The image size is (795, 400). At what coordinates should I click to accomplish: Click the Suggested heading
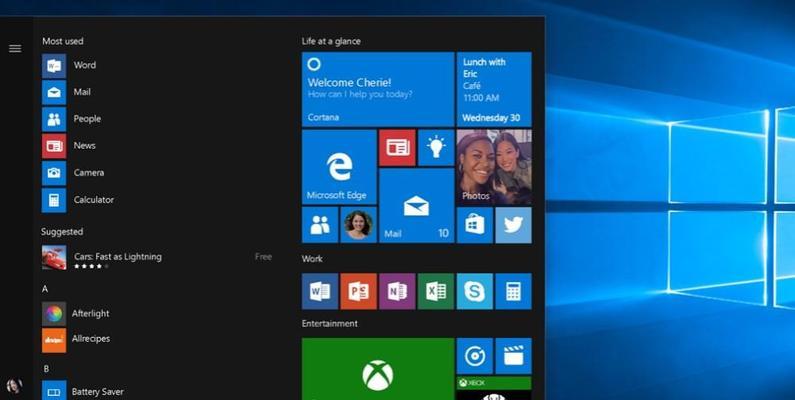[x=62, y=232]
